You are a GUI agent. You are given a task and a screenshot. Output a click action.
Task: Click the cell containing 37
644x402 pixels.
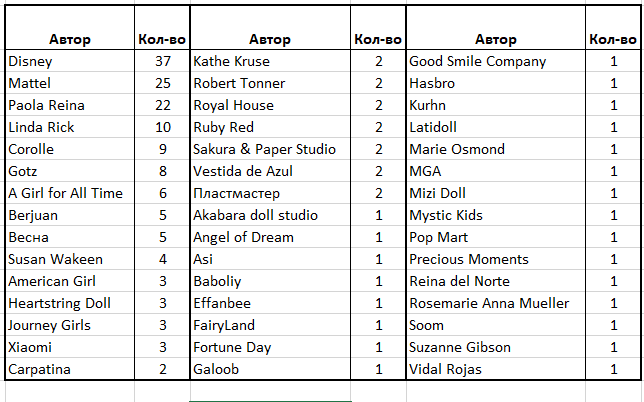[162, 61]
